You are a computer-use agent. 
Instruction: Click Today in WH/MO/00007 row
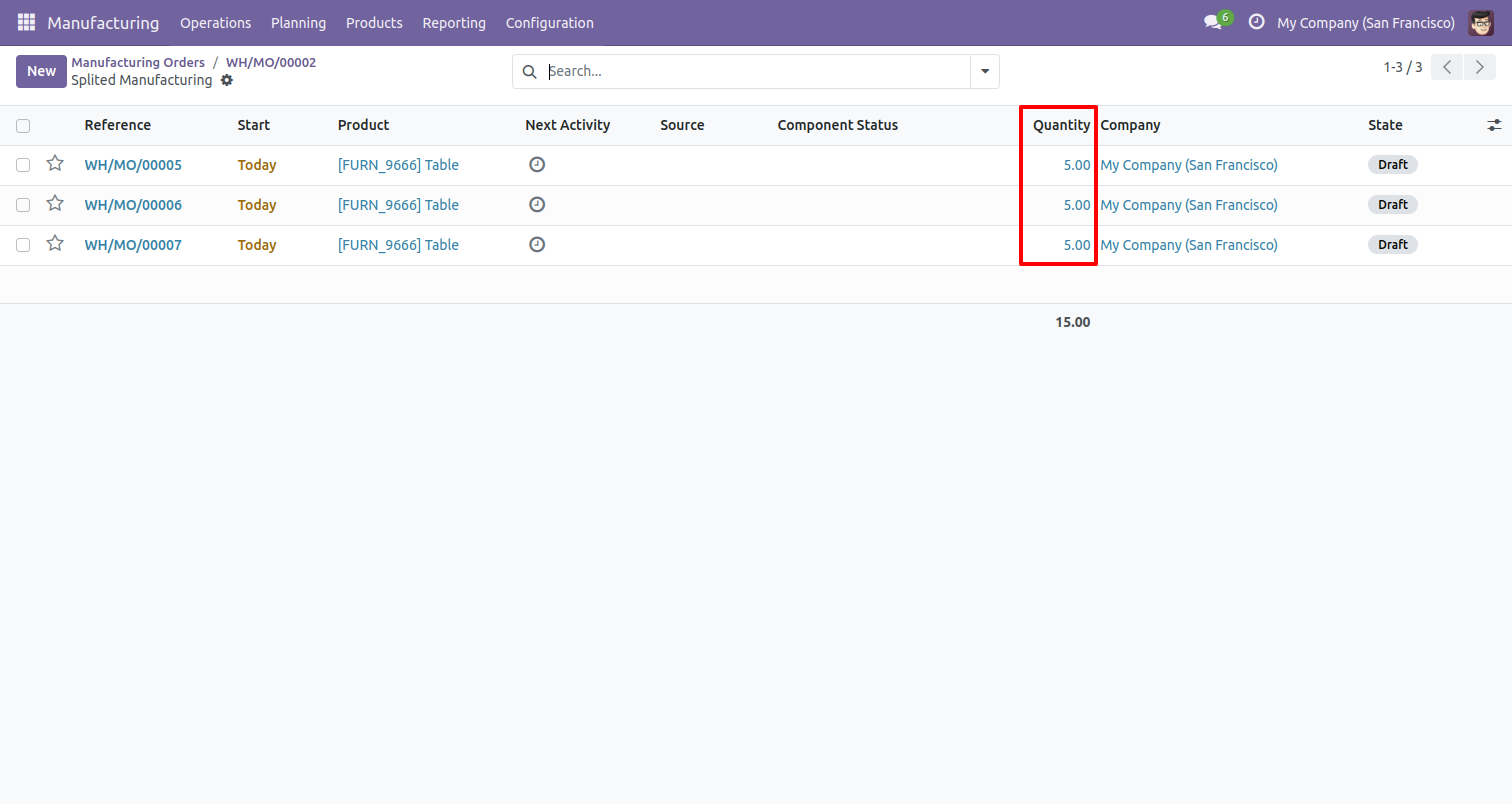point(257,245)
